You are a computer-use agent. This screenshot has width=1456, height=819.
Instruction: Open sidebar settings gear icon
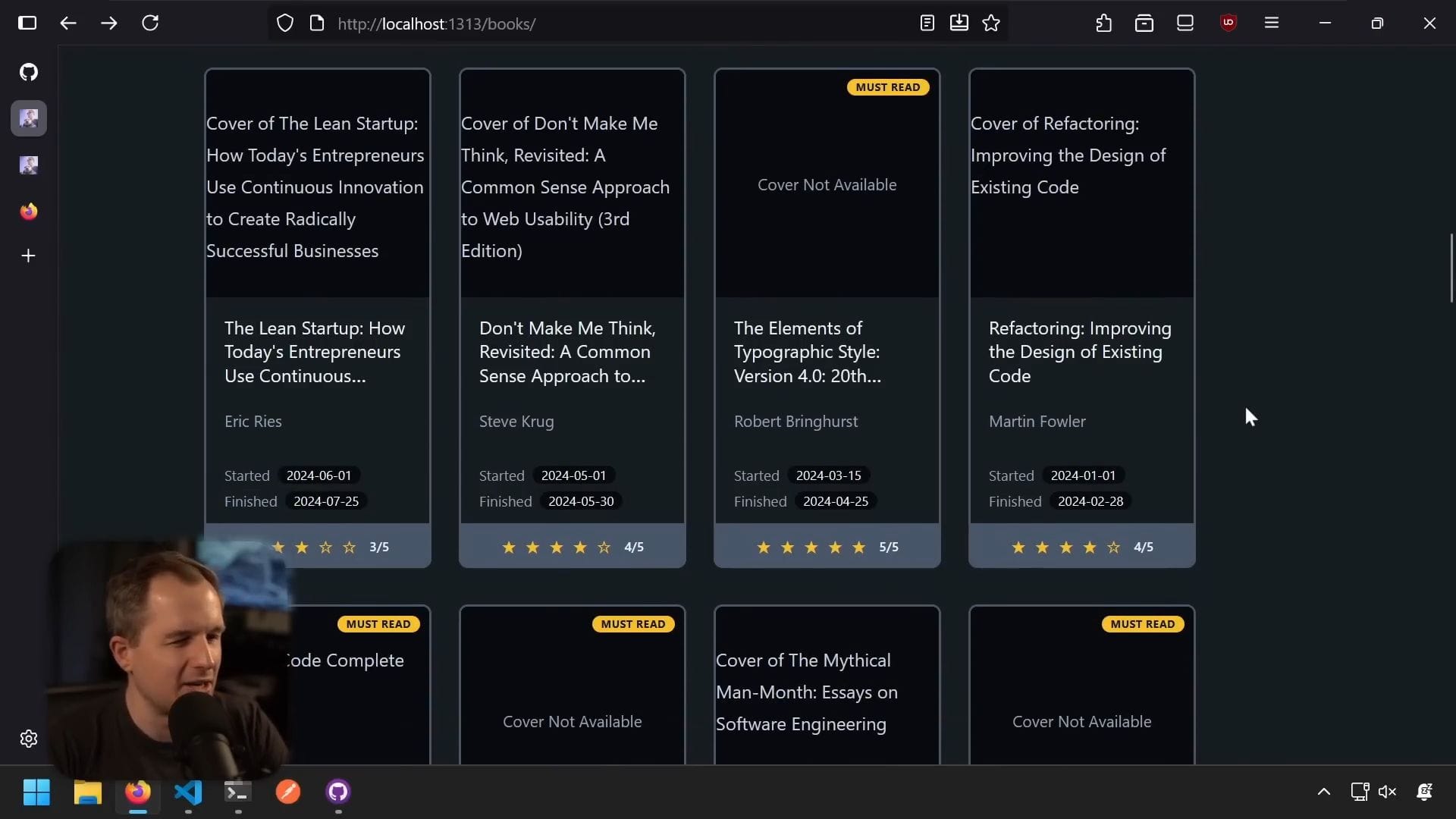click(x=29, y=739)
